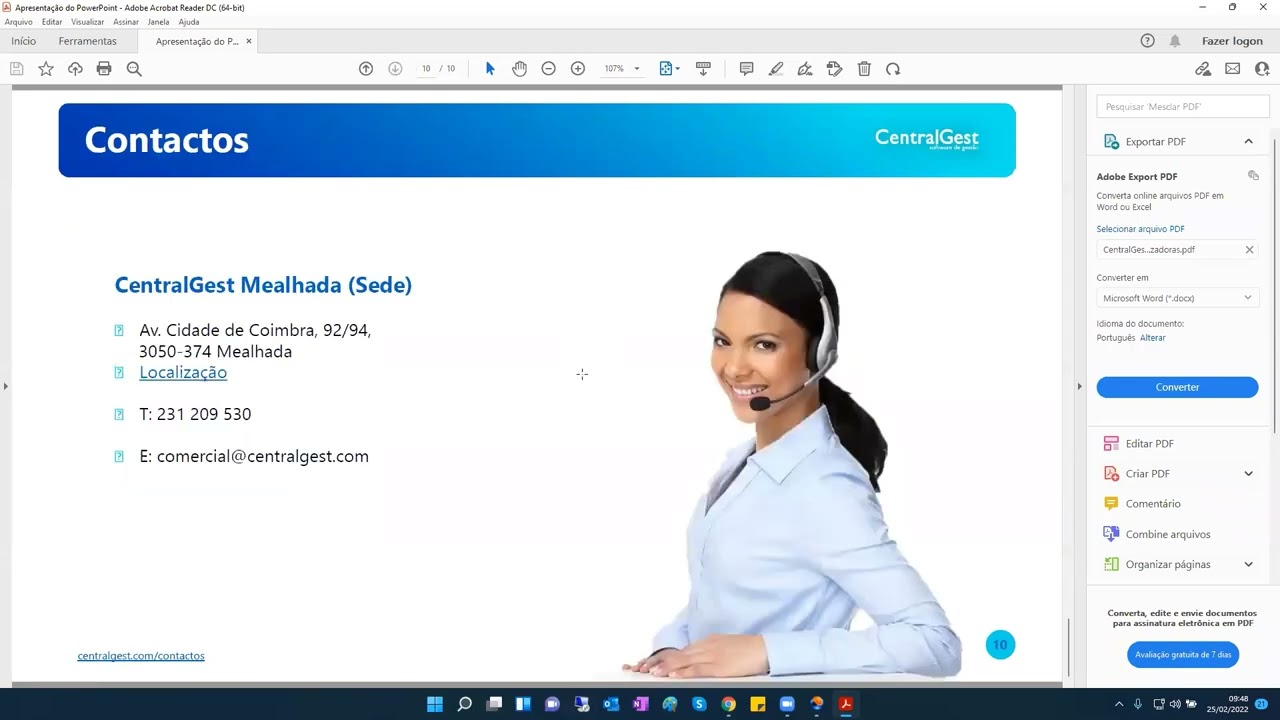
Task: Open the sign document tool
Action: point(805,69)
